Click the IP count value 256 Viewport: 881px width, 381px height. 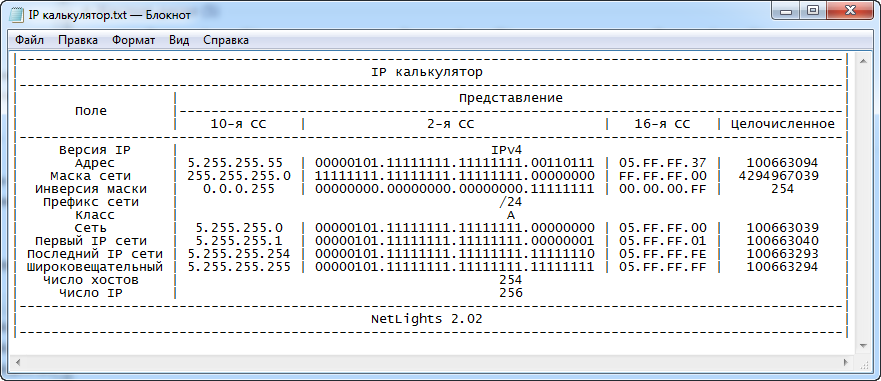click(x=511, y=292)
